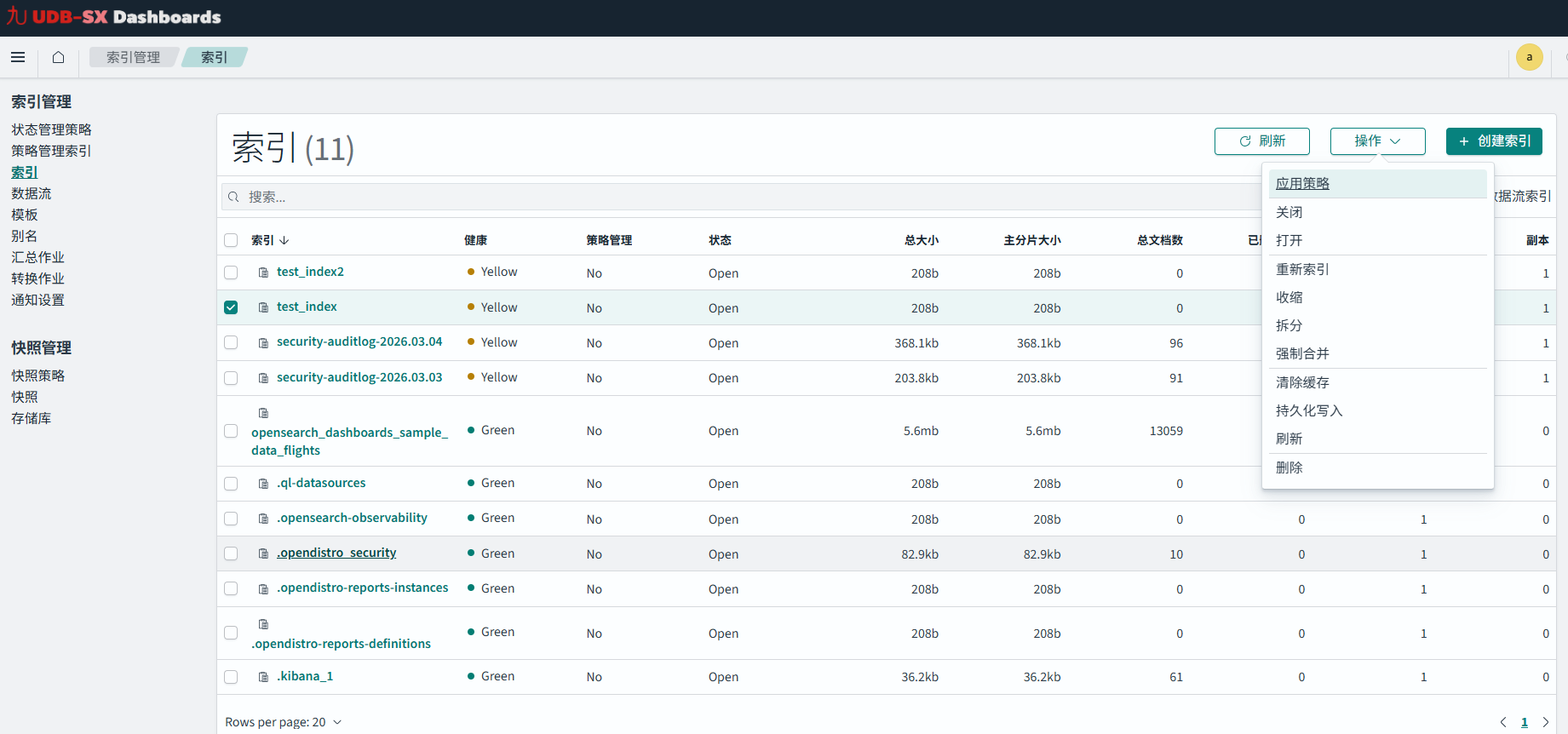Open the .opendistro_security index link
The image size is (1568, 734).
click(x=337, y=553)
